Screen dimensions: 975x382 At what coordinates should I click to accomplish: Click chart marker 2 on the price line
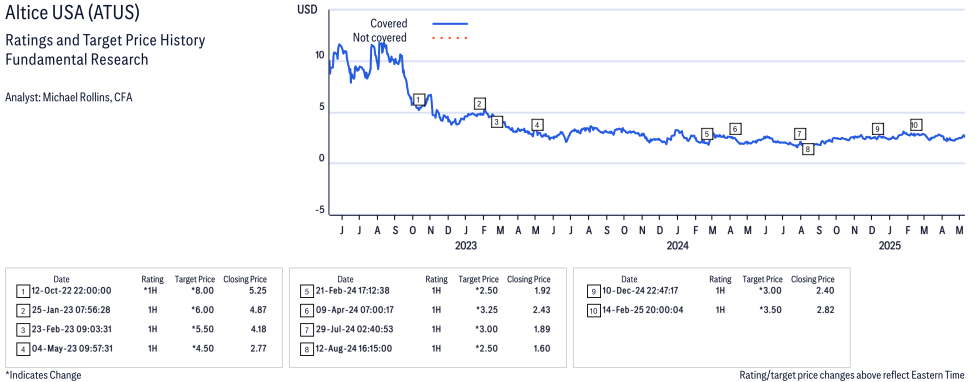tap(479, 104)
